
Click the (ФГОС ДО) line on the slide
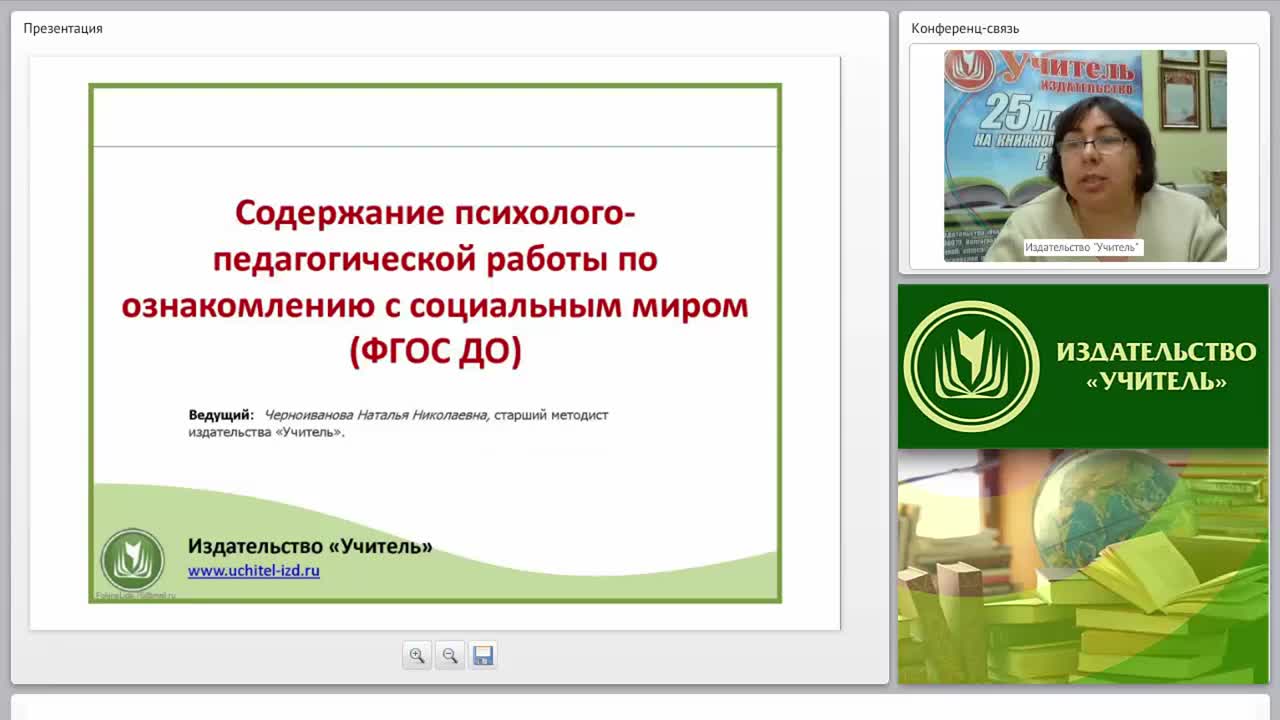[435, 351]
